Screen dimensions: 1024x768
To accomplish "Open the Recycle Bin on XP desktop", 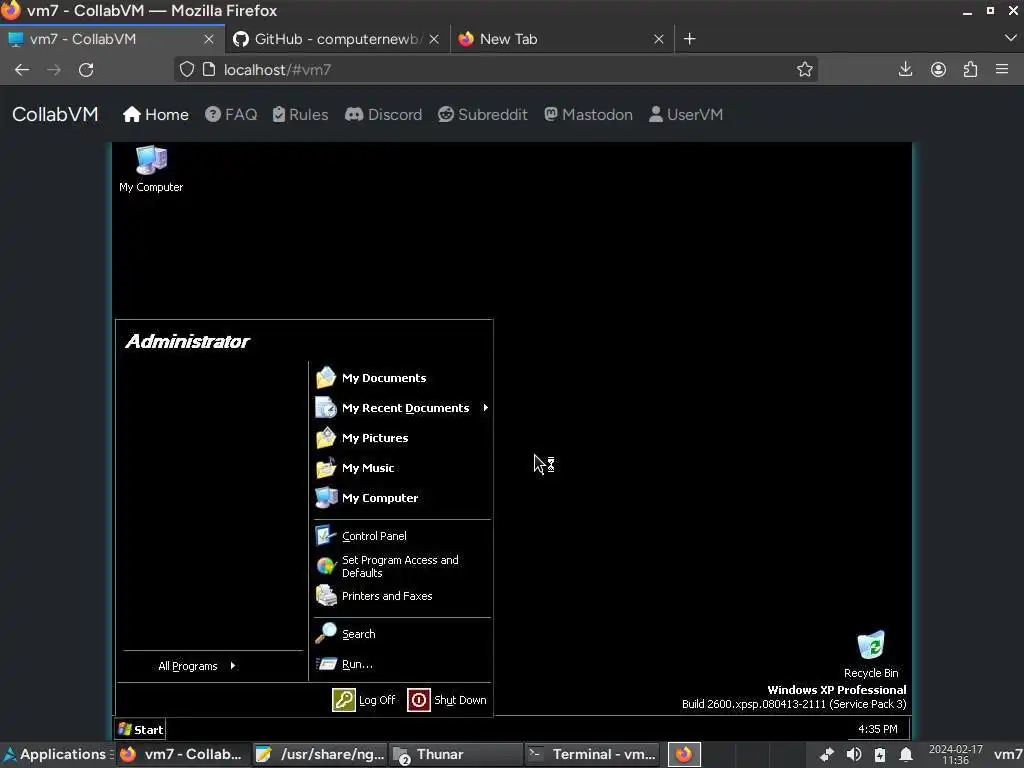I will pyautogui.click(x=871, y=654).
